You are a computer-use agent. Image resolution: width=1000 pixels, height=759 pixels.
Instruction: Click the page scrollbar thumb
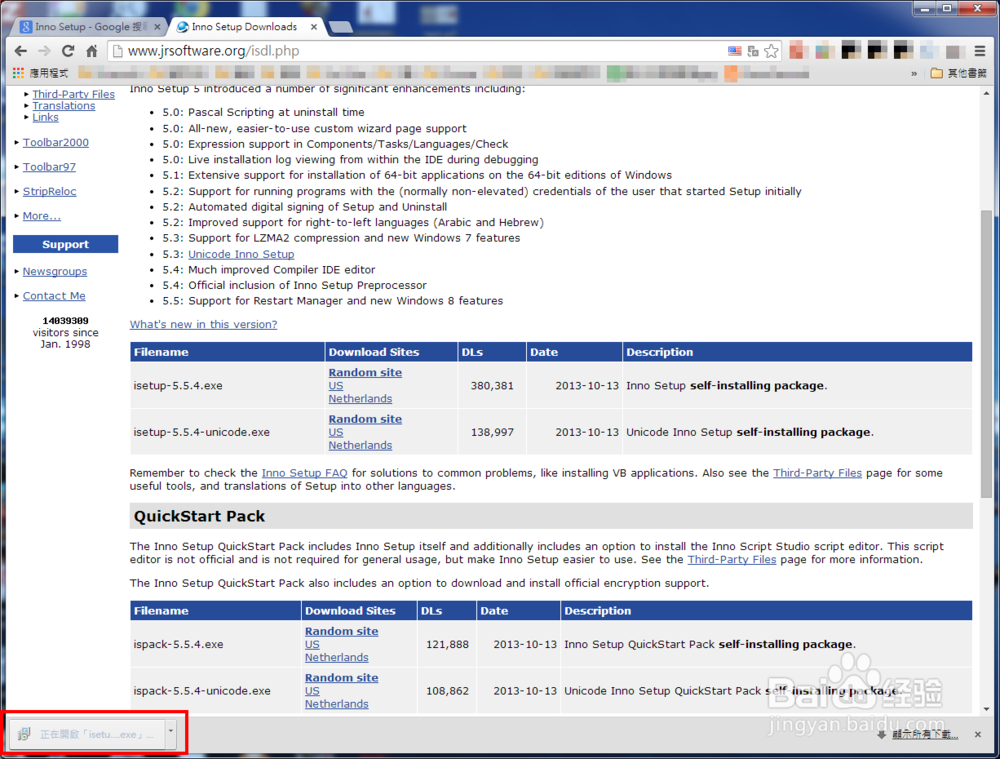(x=987, y=354)
